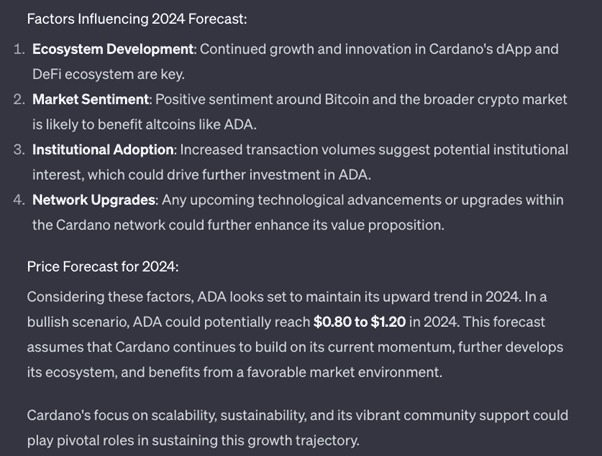This screenshot has width=602, height=456.
Task: Click list number 2 marker
Action: point(19,99)
